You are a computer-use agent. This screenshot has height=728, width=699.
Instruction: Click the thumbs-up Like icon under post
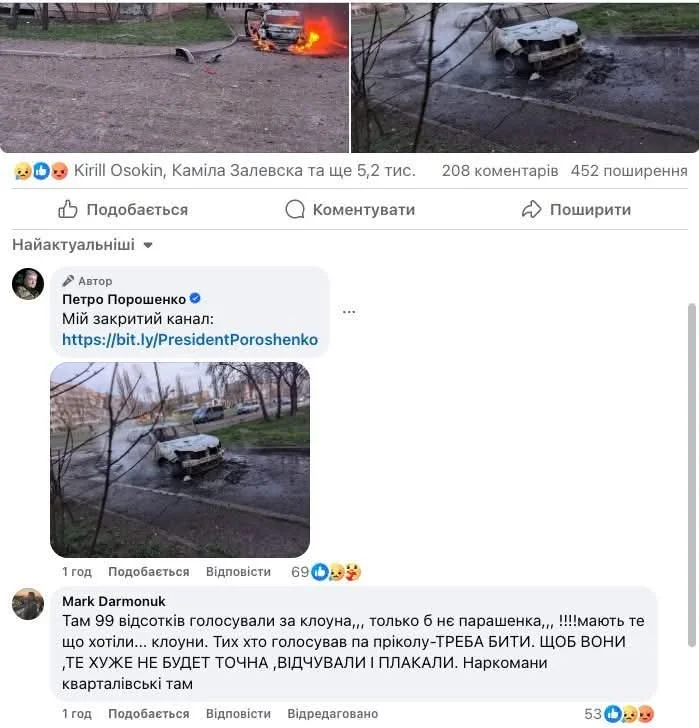coord(68,209)
